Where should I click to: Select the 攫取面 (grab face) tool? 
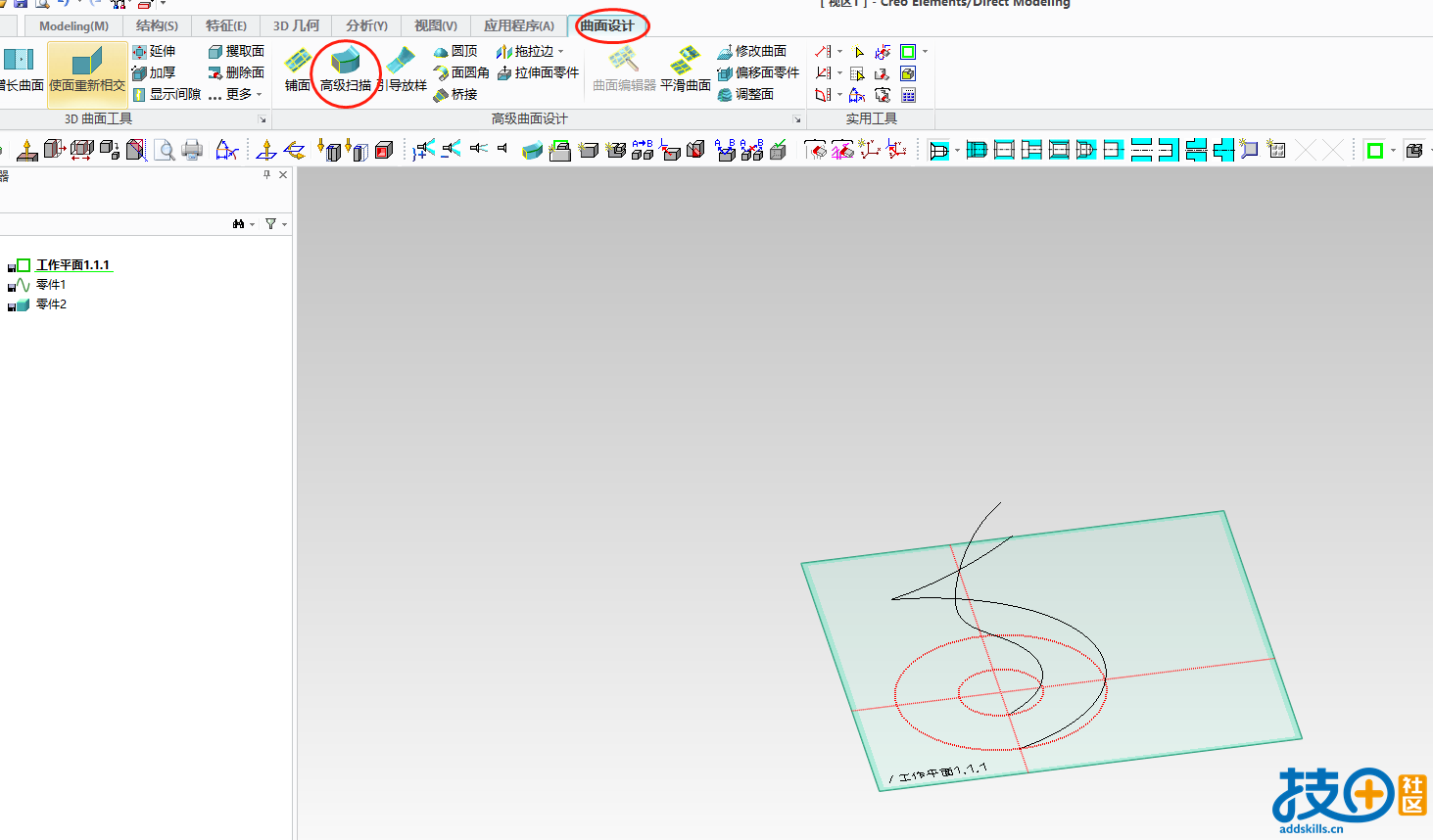pyautogui.click(x=236, y=51)
